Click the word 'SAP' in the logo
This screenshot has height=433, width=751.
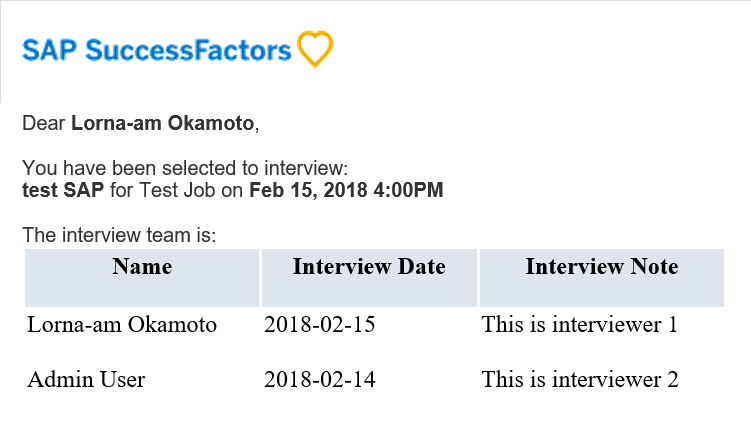tap(49, 50)
